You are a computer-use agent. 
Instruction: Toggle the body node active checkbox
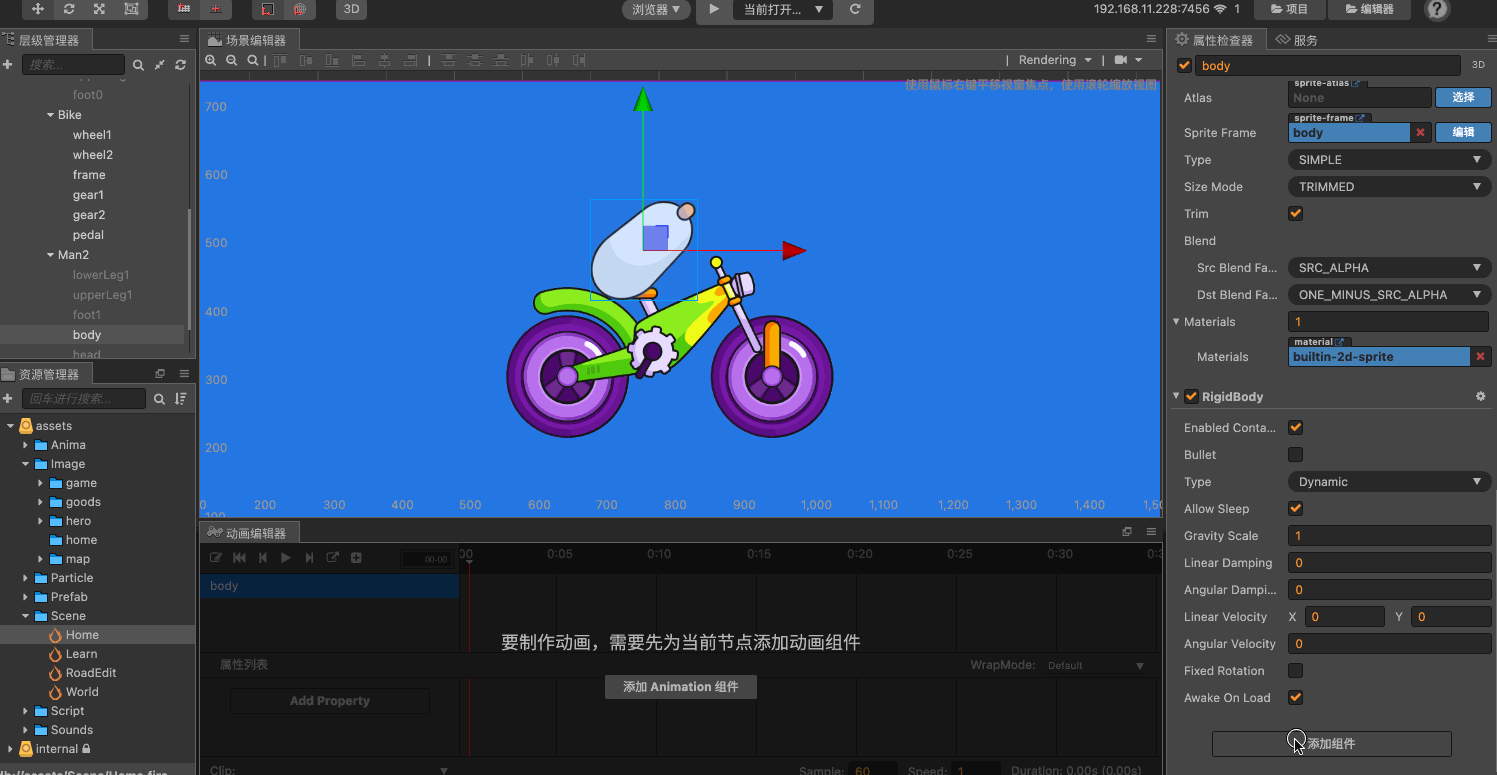coord(1185,66)
